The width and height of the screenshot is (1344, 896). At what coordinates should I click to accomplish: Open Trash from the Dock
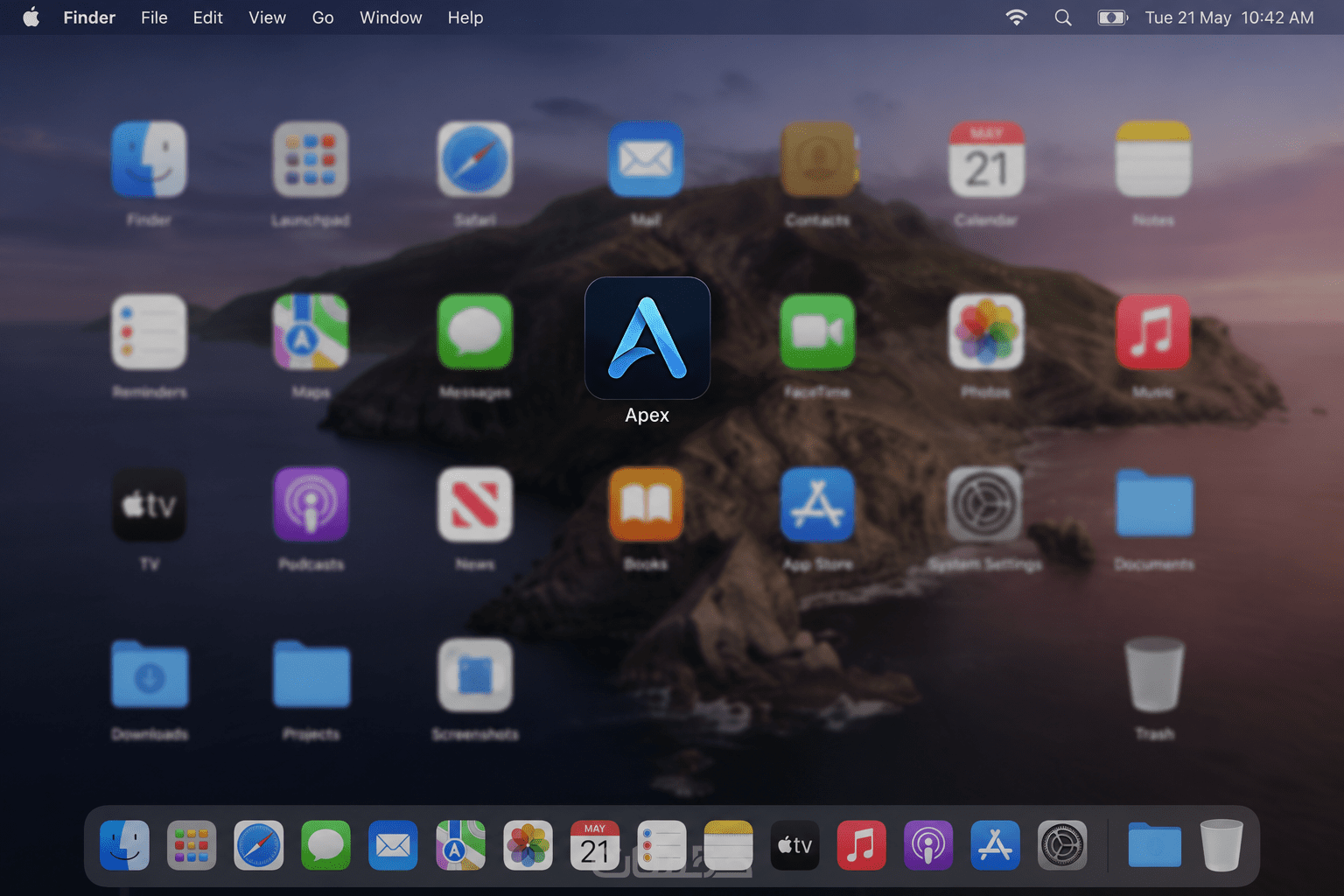(x=1221, y=845)
